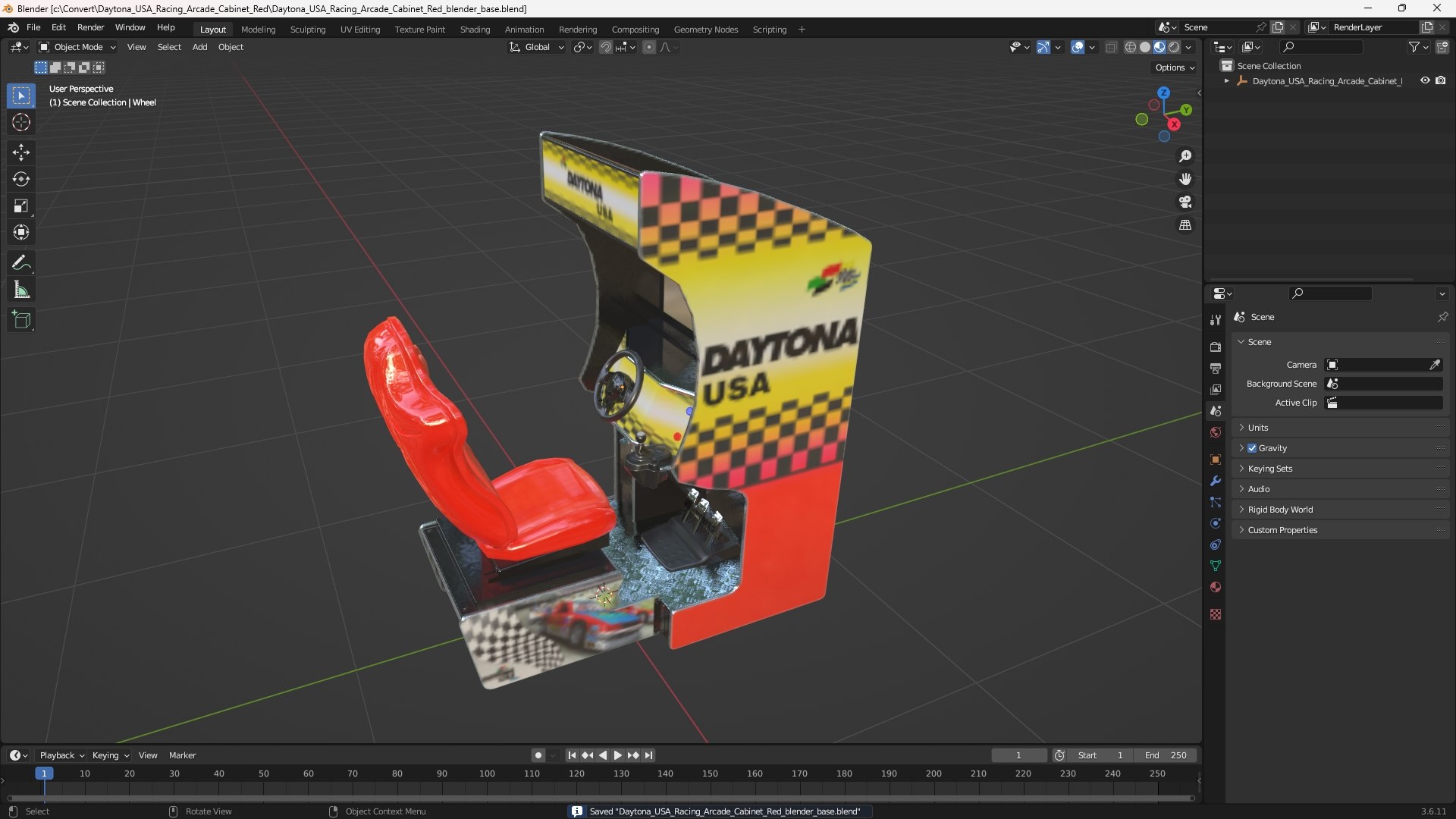Select the Rotate tool
The height and width of the screenshot is (819, 1456).
21,179
